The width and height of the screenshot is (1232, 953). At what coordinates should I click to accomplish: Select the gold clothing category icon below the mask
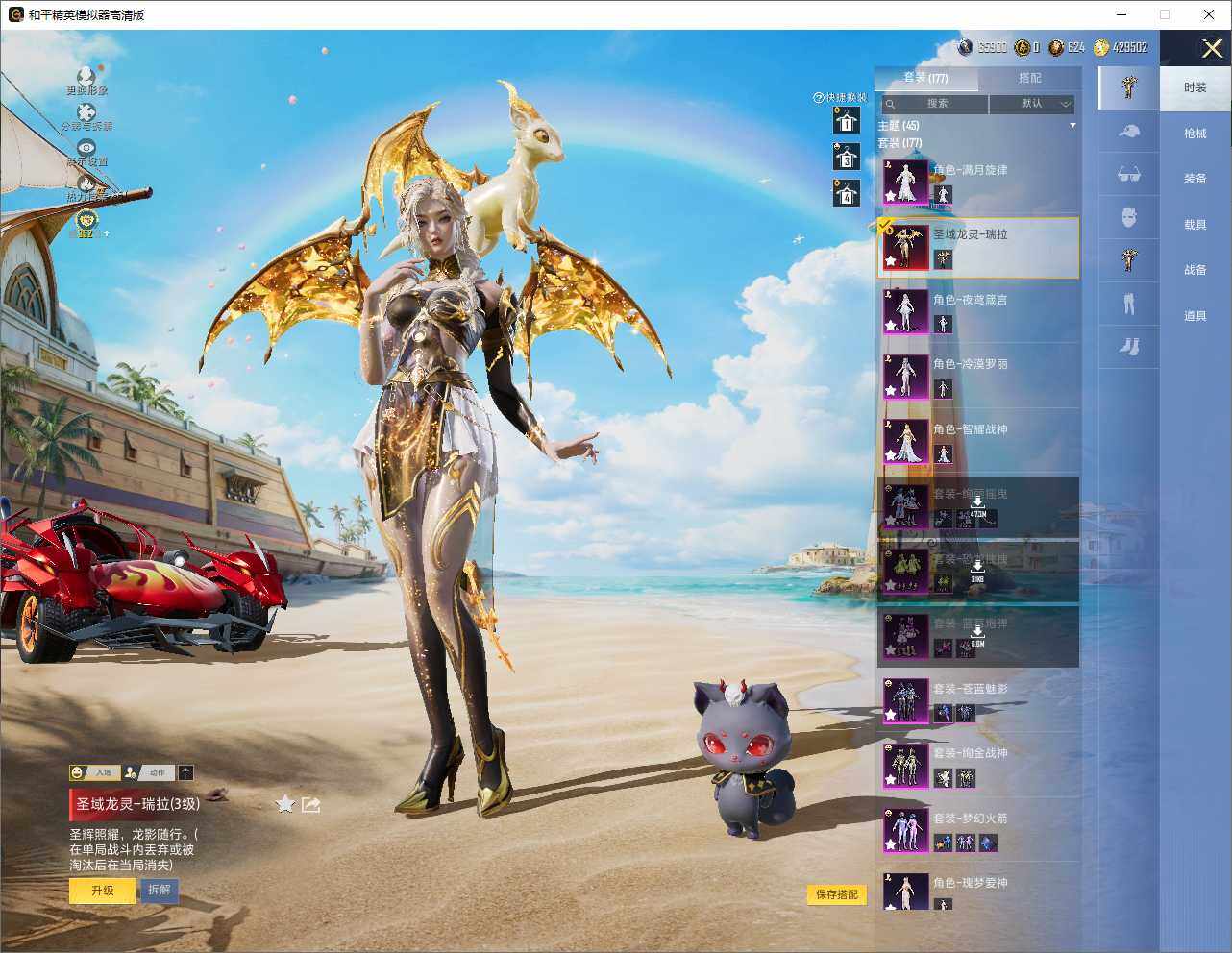(1129, 259)
